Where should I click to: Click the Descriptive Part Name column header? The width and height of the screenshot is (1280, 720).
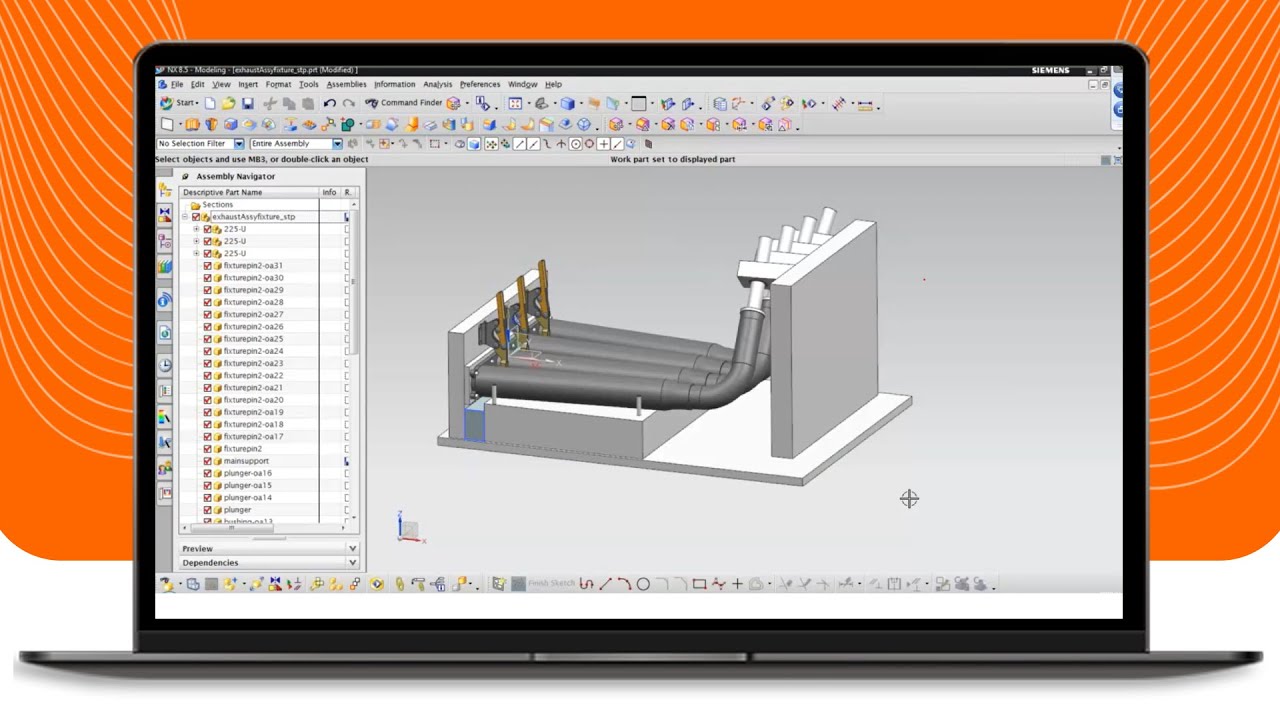pos(248,192)
